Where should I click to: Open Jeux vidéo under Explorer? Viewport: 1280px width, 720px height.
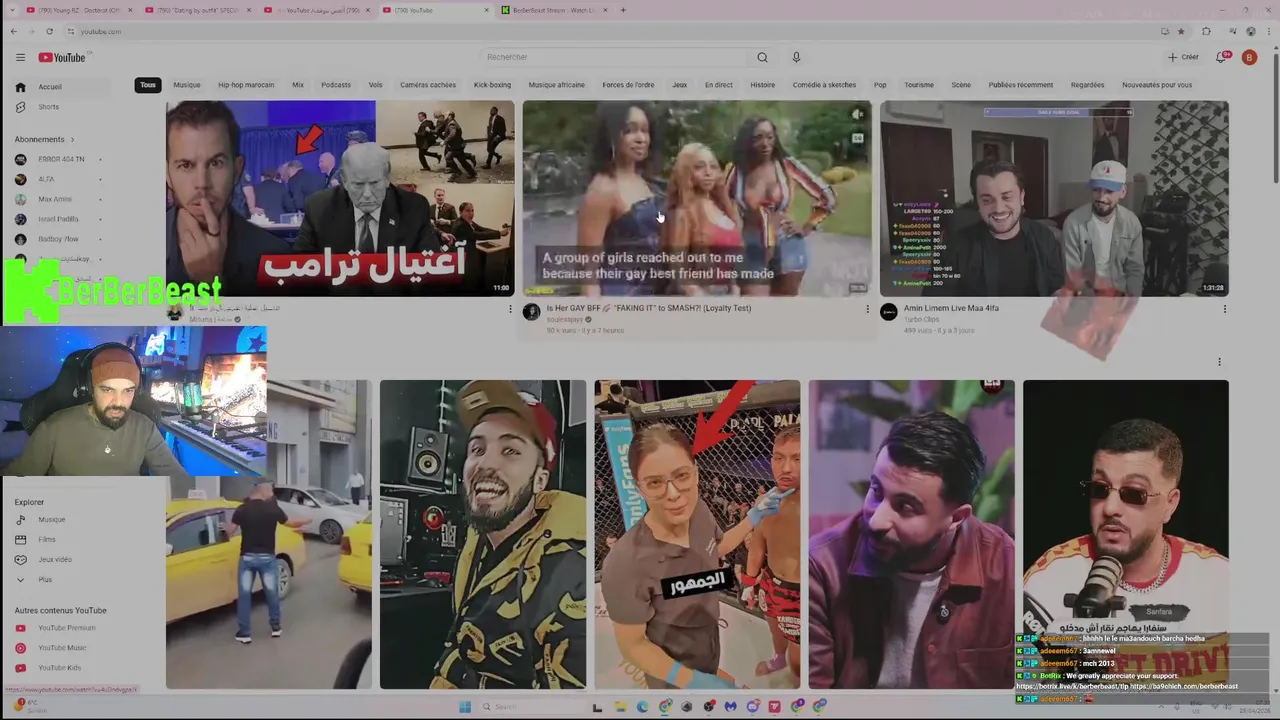(x=60, y=560)
